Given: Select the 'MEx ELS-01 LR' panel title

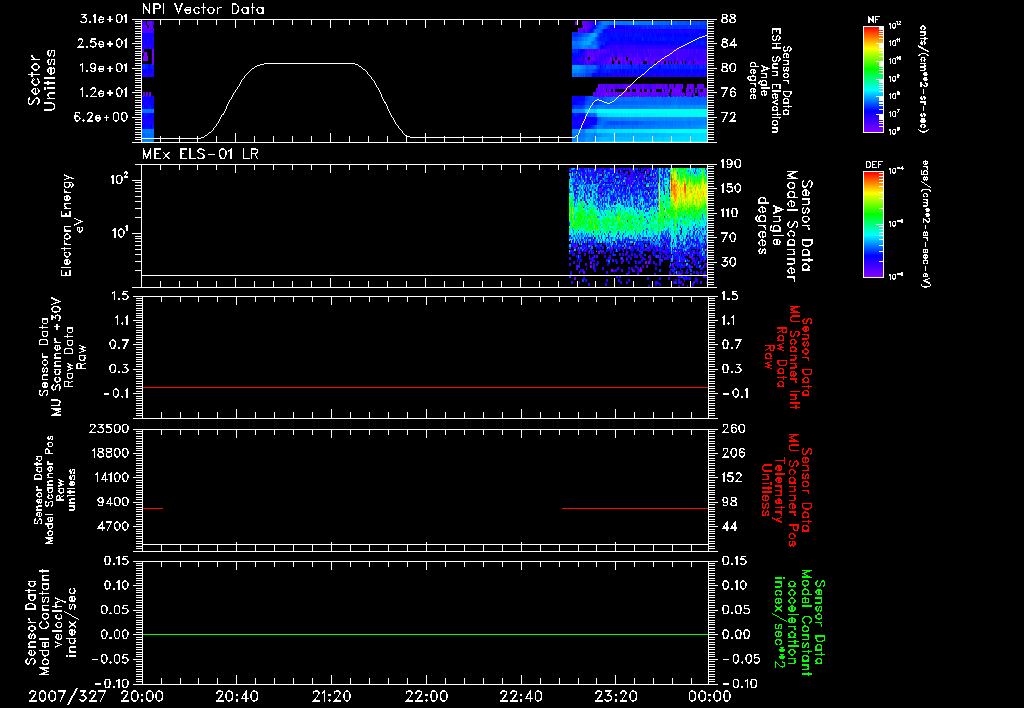Looking at the screenshot, I should click(x=200, y=154).
